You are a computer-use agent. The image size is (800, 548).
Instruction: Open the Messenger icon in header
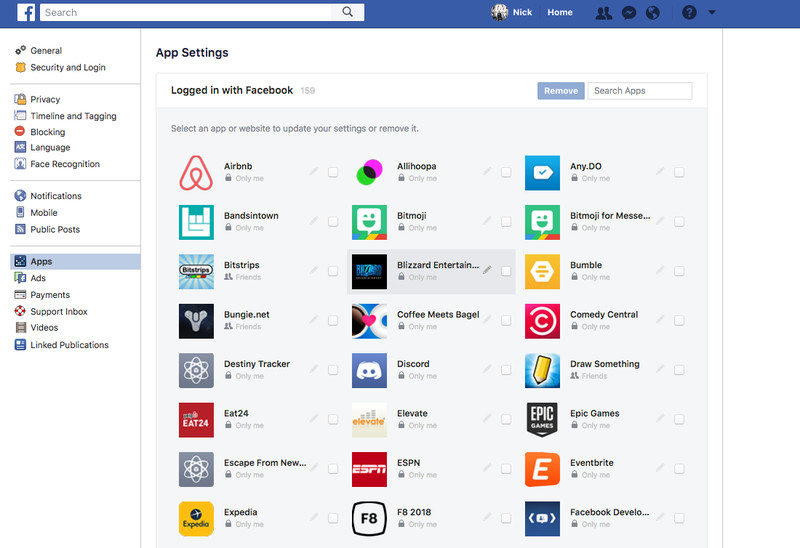click(x=629, y=13)
